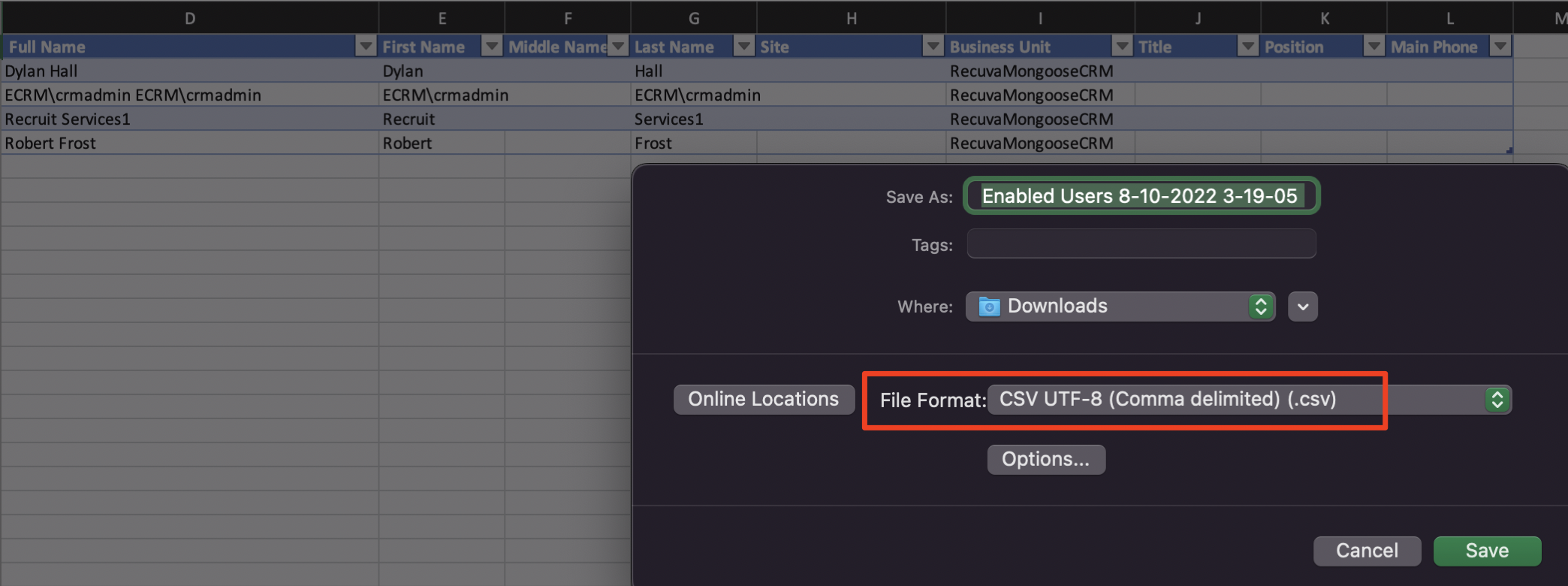Open the Full Name column filter dropdown
Viewport: 1568px width, 586px height.
point(366,47)
